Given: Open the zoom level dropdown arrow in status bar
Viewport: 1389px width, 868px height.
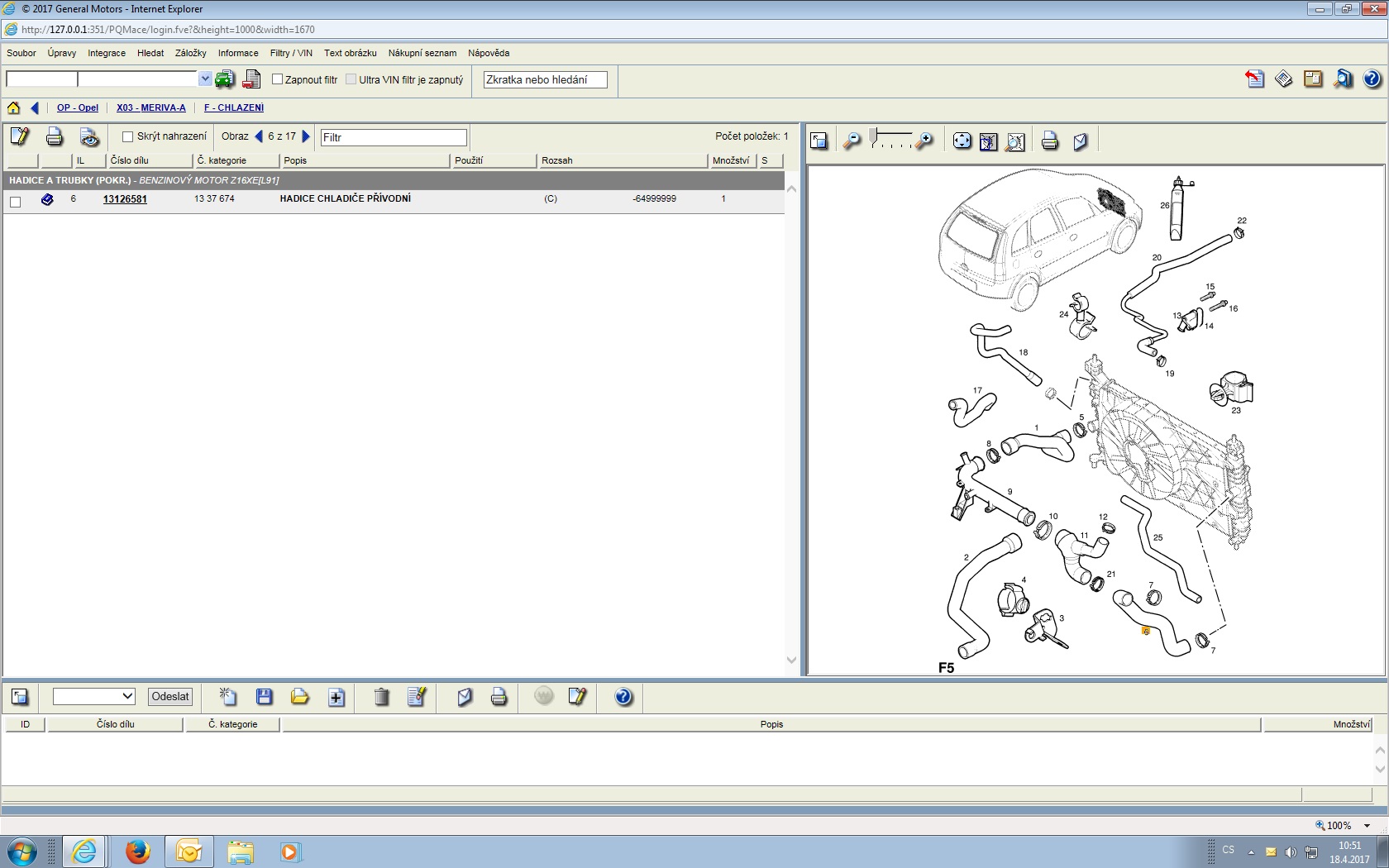Looking at the screenshot, I should click(1367, 825).
